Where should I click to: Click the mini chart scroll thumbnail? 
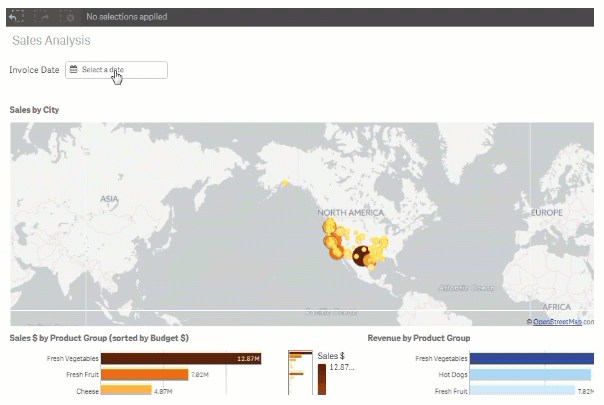(x=300, y=372)
